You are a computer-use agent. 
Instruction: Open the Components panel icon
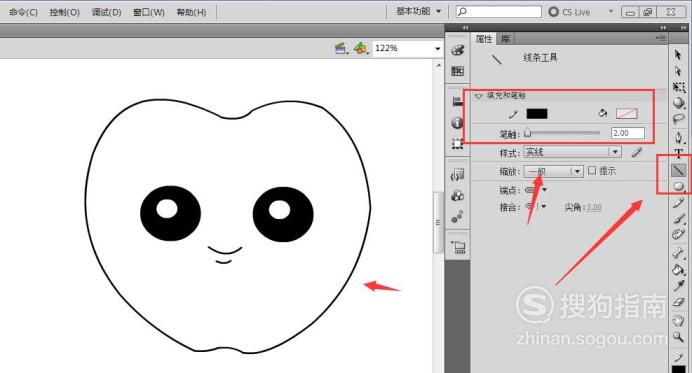(x=458, y=196)
